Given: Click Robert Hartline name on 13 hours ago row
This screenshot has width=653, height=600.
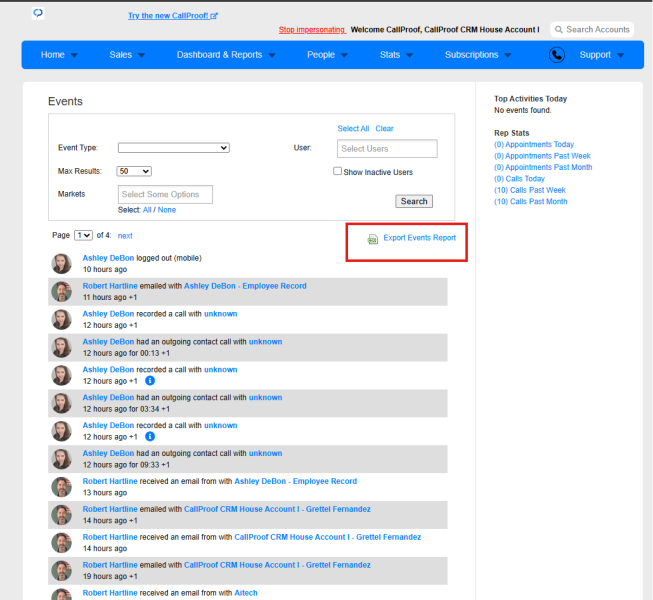Looking at the screenshot, I should point(110,481).
